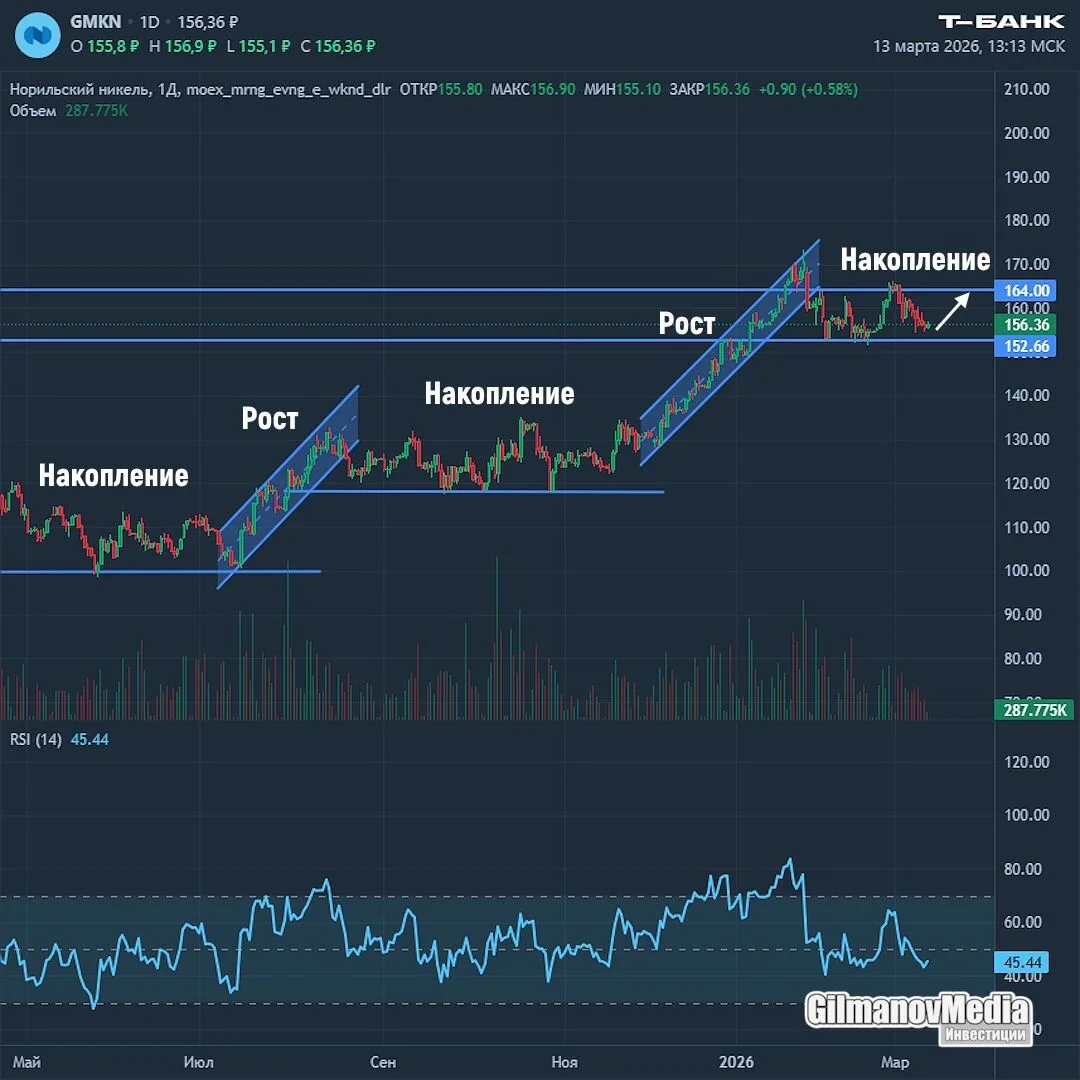Viewport: 1080px width, 1080px height.
Task: Click the 90.00 price axis label
Action: 1022,614
